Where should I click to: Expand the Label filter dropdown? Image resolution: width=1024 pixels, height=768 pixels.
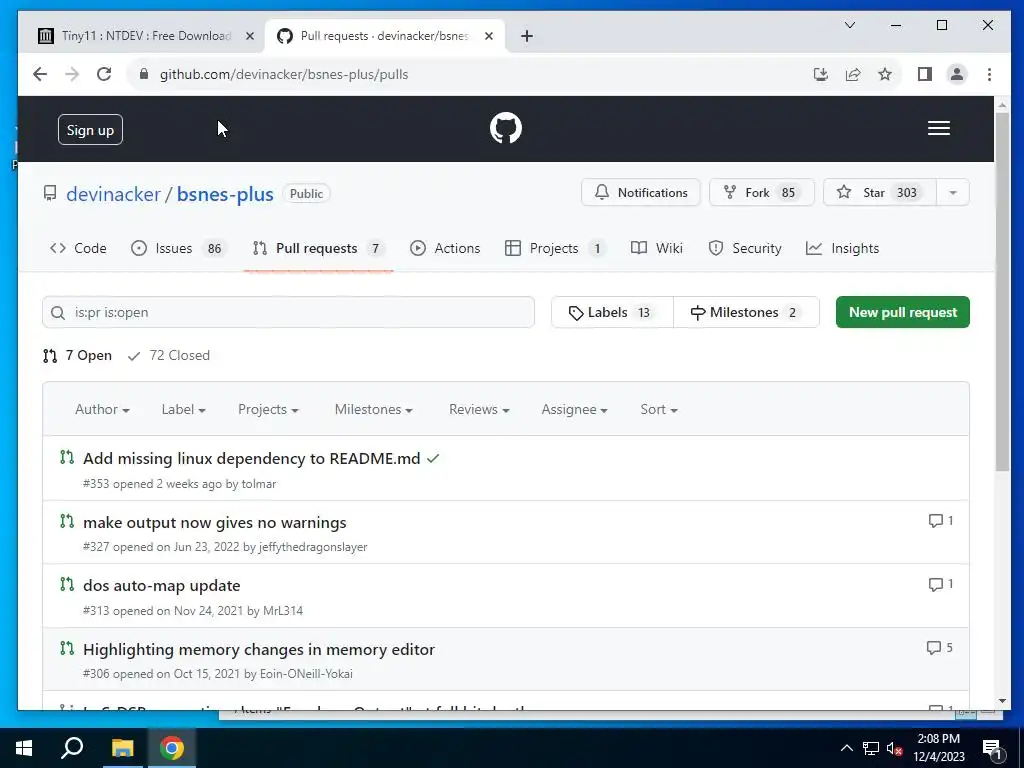184,409
